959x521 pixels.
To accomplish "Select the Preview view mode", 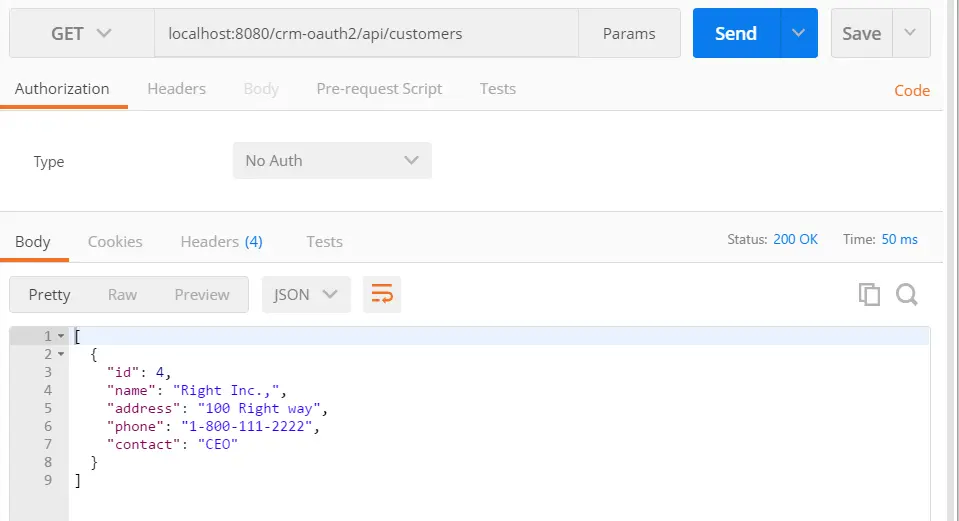I will point(202,294).
